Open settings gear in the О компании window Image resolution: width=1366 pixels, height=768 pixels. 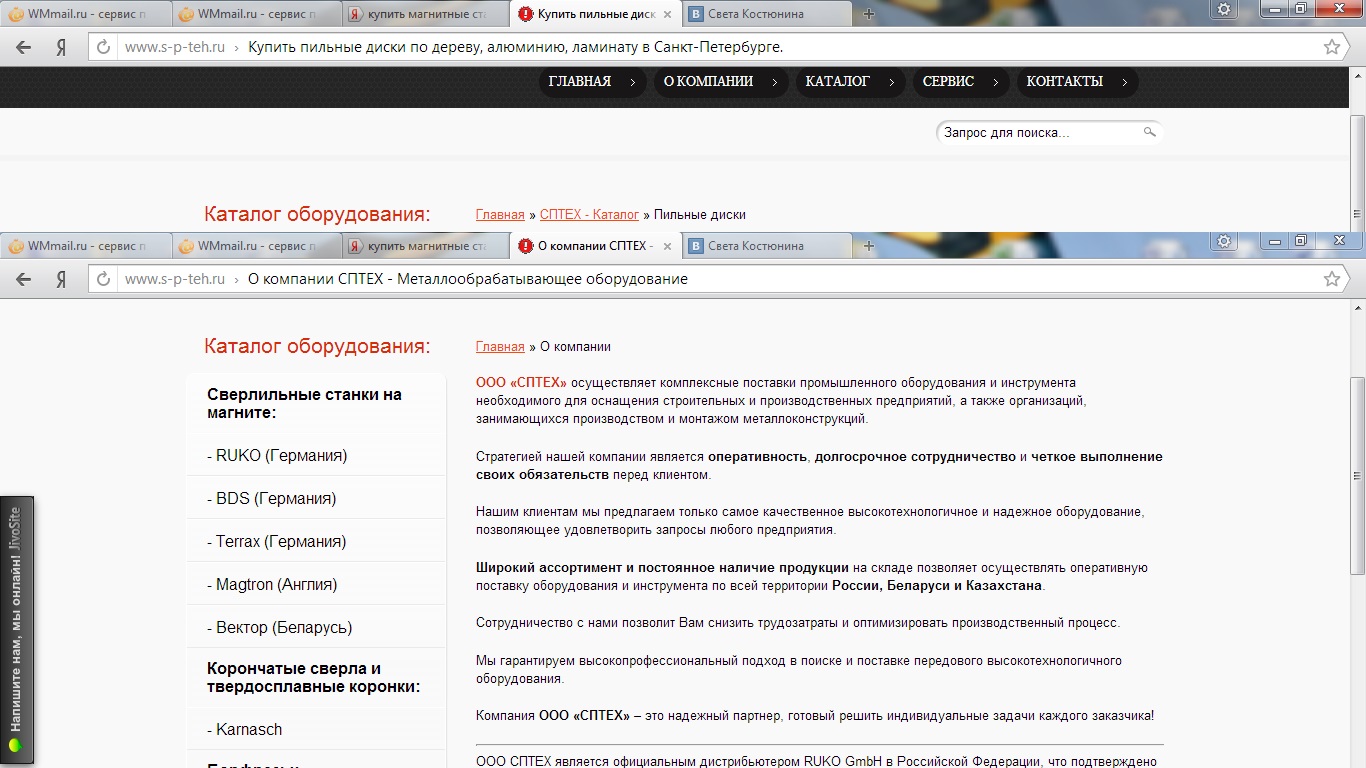point(1224,241)
